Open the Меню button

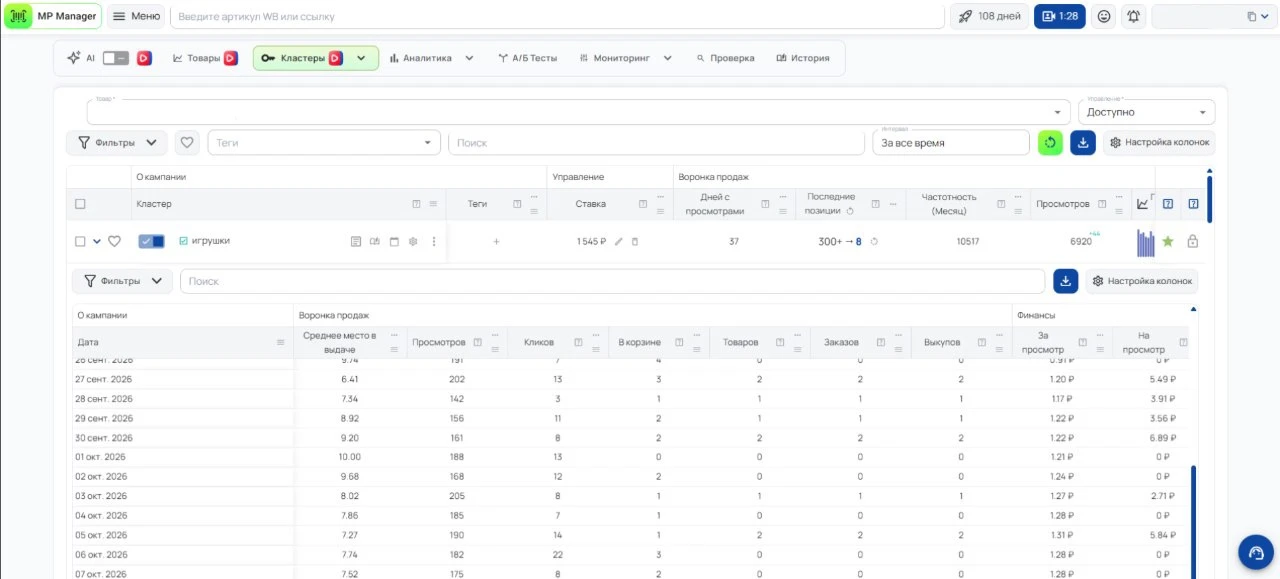click(136, 16)
